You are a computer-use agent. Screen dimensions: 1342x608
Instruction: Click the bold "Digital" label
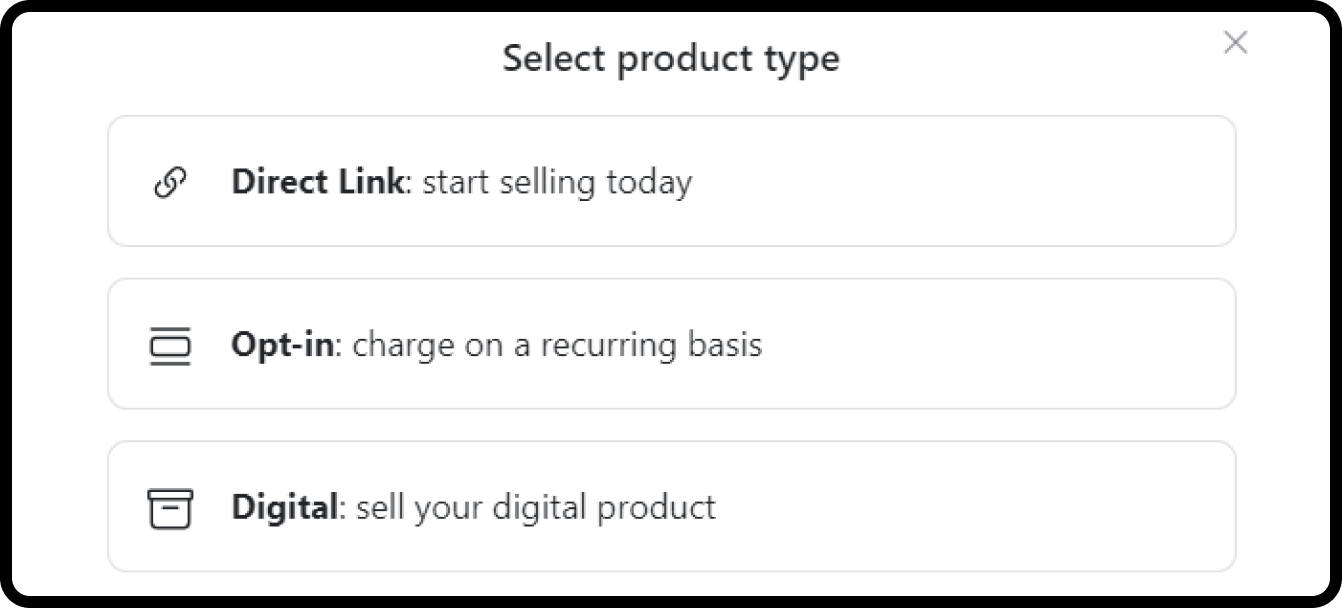tap(285, 507)
